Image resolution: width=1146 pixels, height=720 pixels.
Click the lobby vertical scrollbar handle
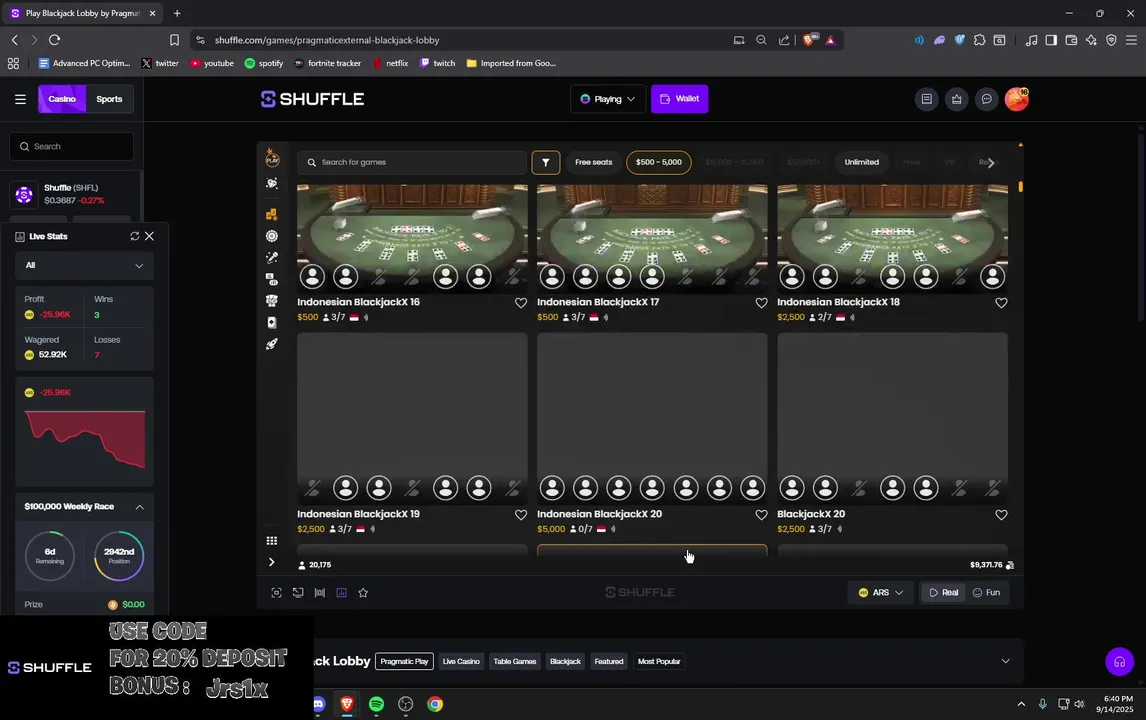click(x=1020, y=186)
